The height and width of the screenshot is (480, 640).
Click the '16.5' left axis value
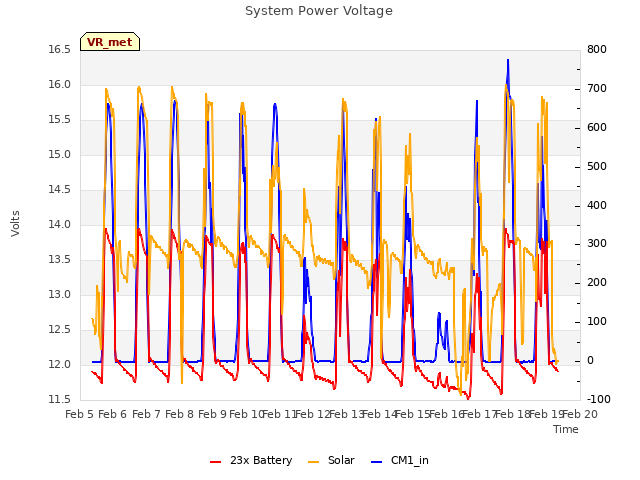click(x=60, y=50)
